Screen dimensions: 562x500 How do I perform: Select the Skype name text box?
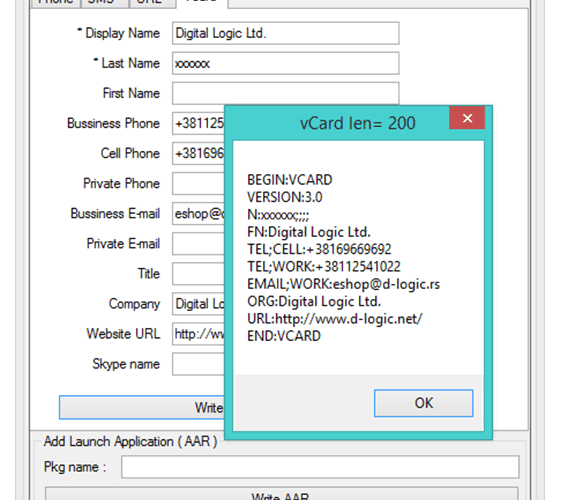click(198, 364)
